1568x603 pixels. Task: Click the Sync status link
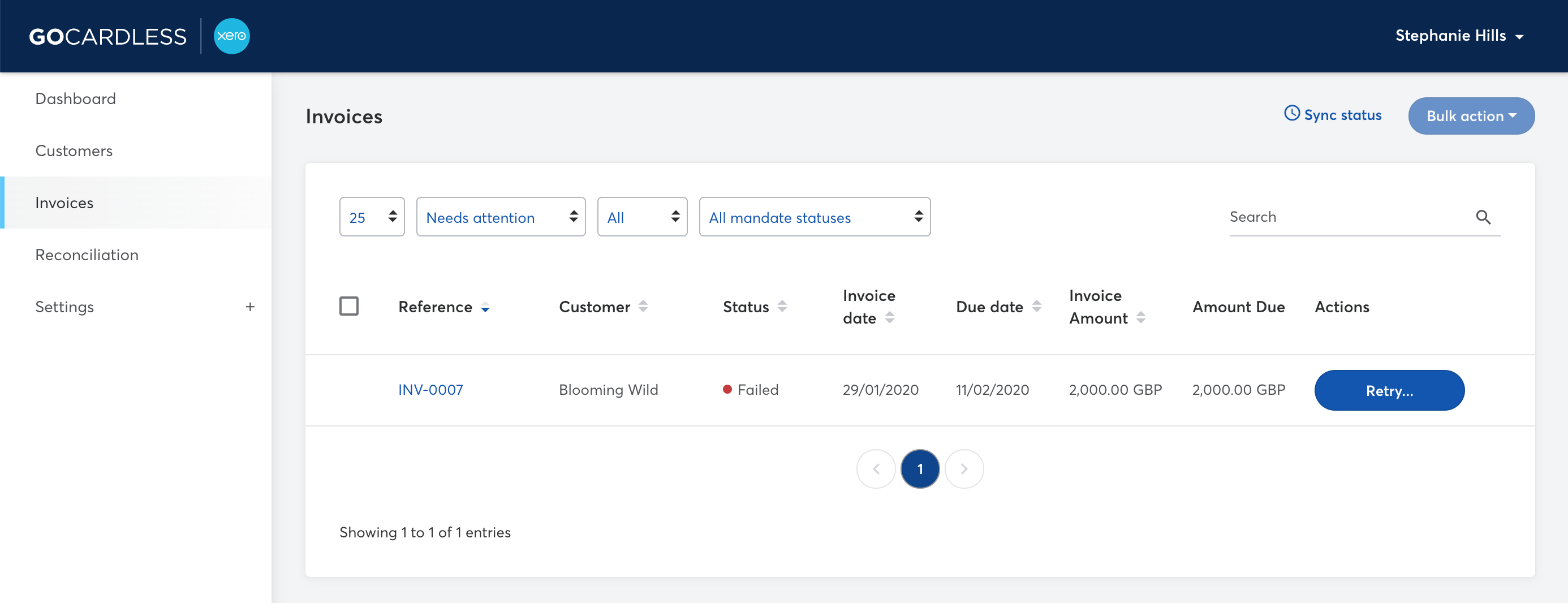(1333, 114)
